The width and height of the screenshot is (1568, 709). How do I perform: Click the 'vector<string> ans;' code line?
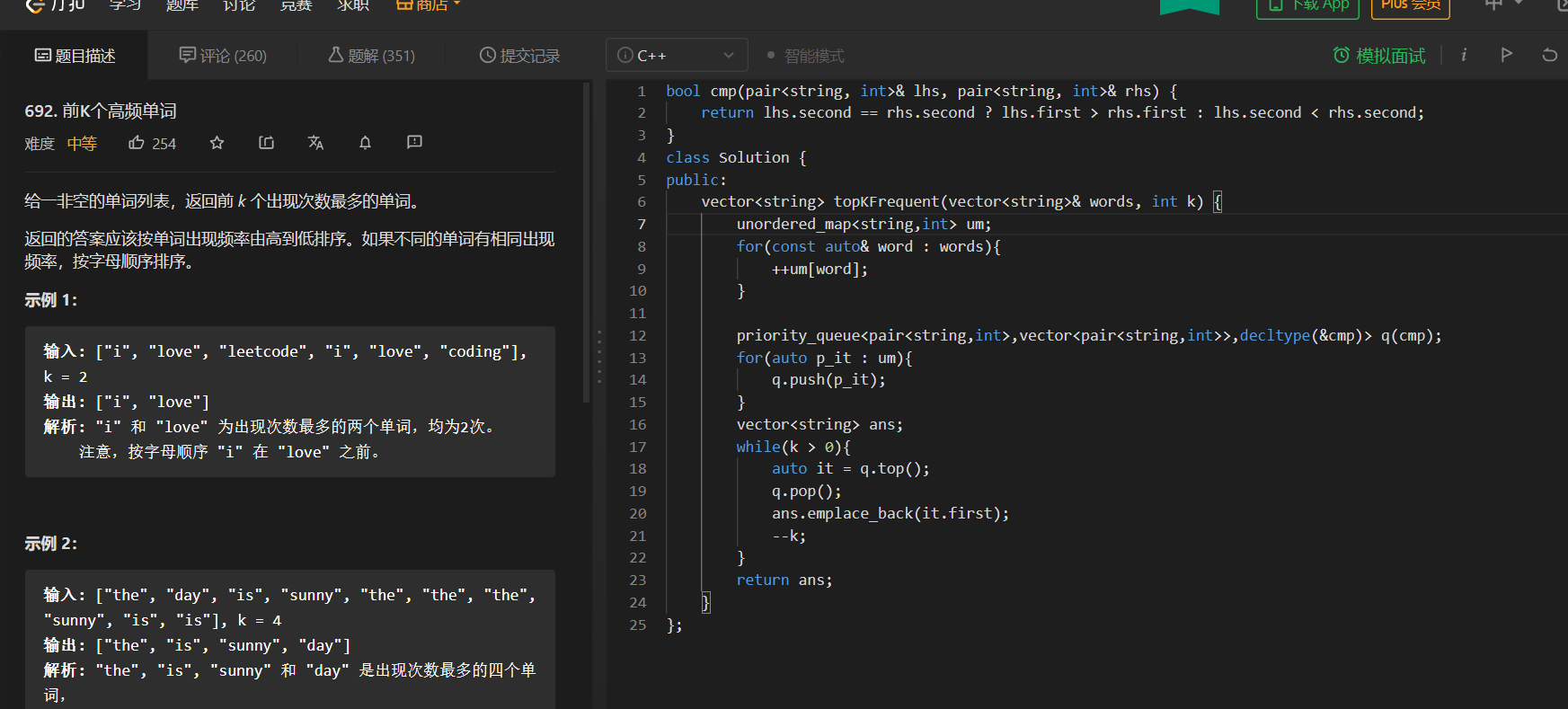(x=819, y=424)
